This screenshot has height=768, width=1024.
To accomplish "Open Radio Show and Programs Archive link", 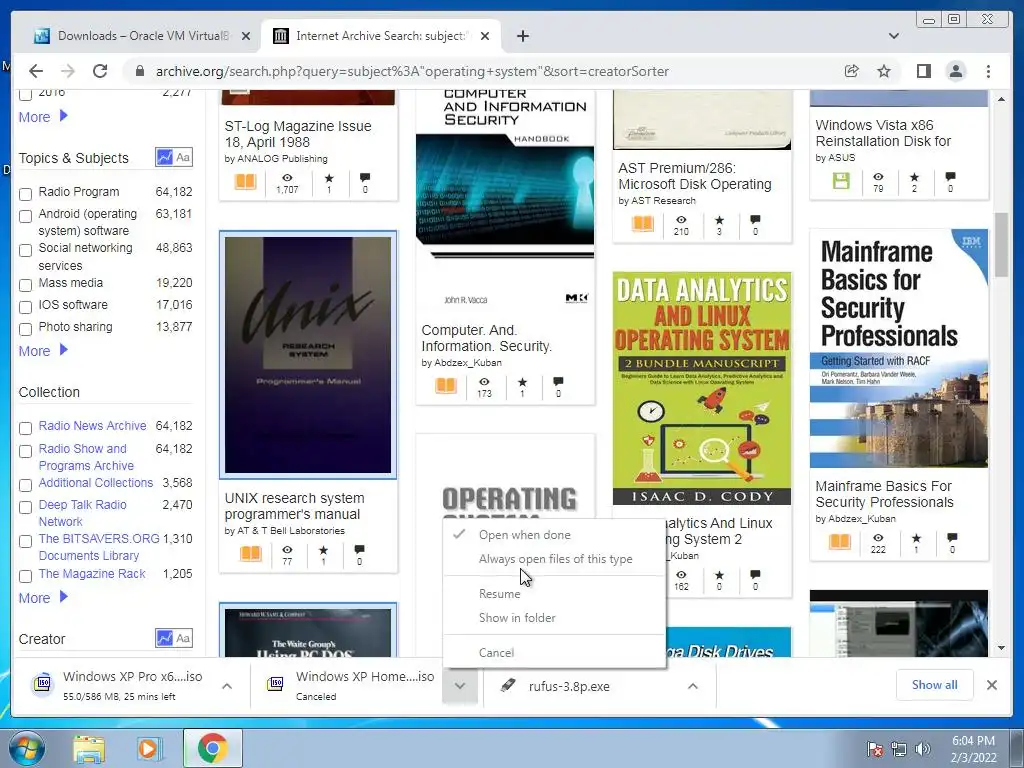I will 86,457.
